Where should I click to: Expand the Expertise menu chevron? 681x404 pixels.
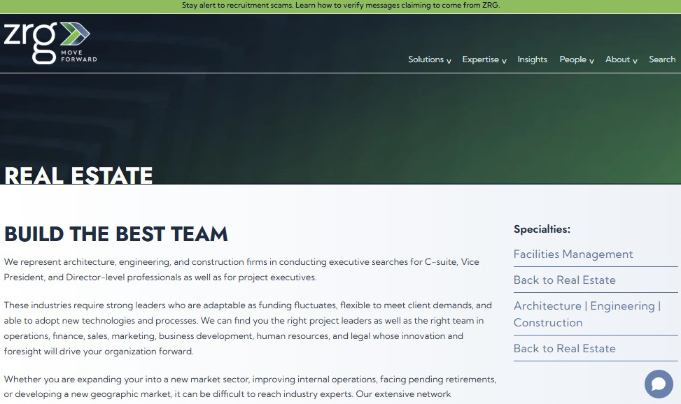point(504,61)
